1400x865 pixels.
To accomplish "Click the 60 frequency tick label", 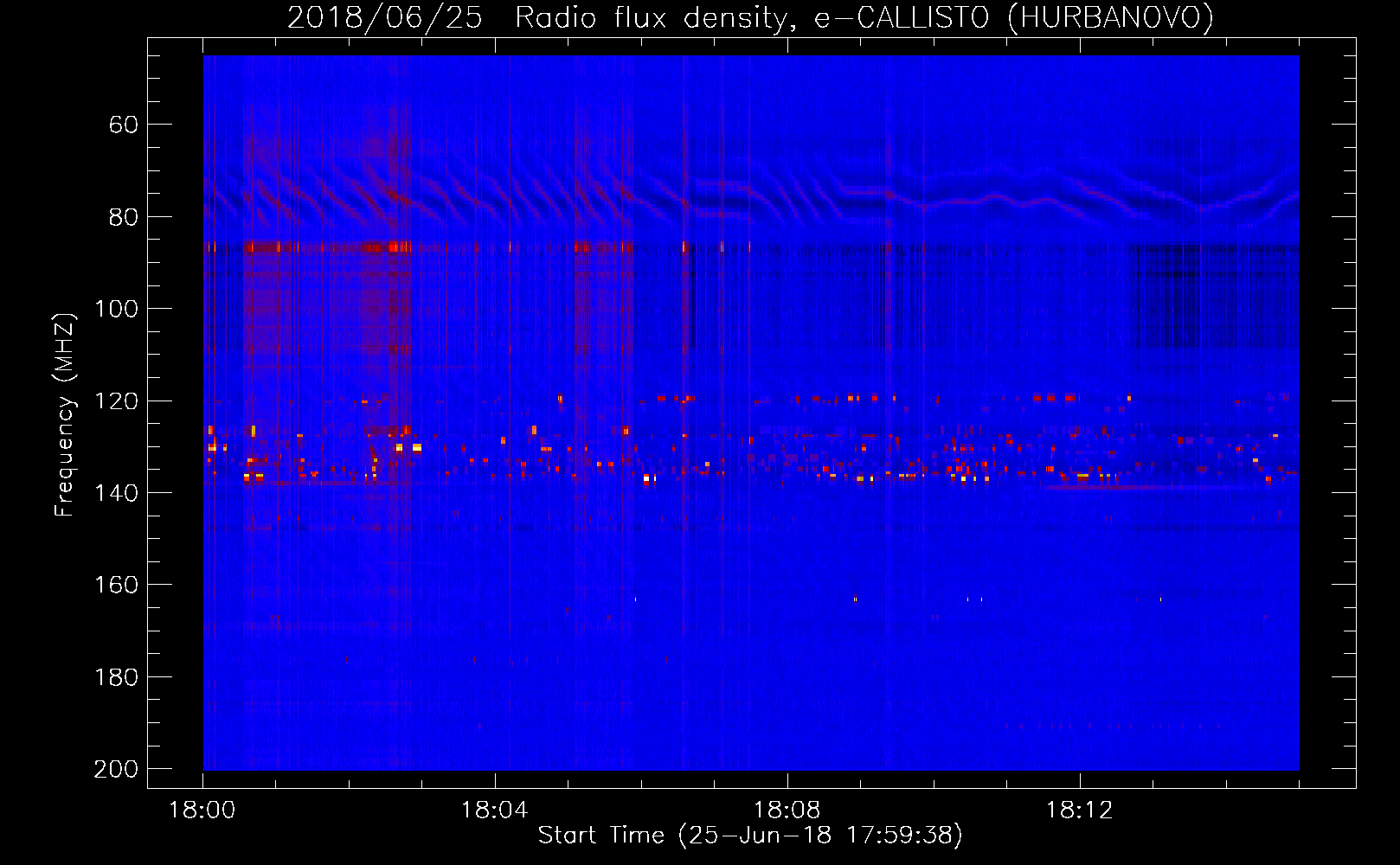I will [x=124, y=125].
